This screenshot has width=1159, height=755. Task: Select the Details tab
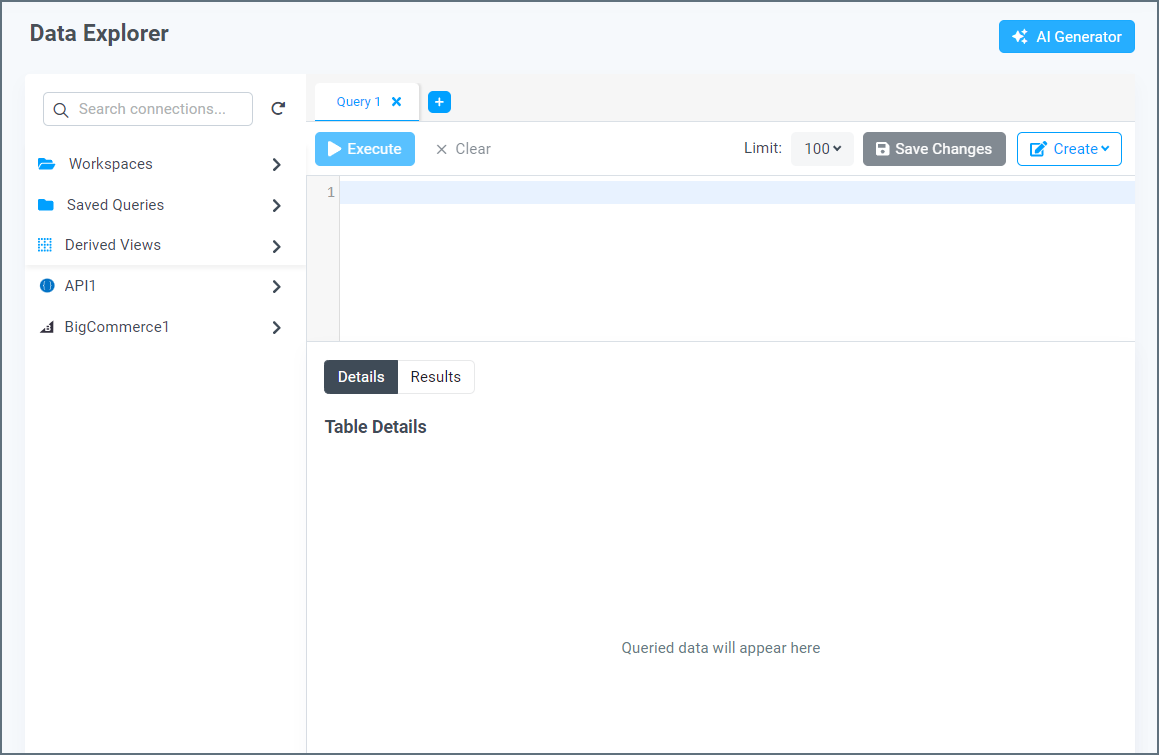point(361,377)
